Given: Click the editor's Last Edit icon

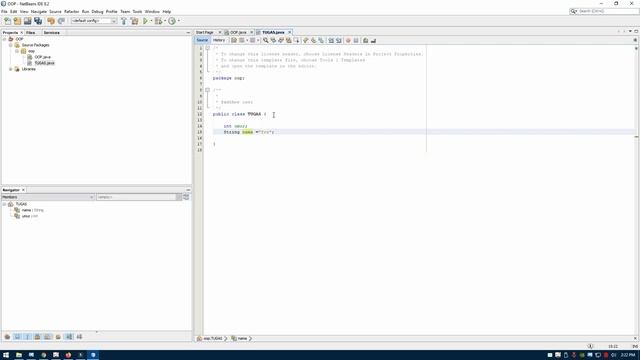Looking at the screenshot, I should (234, 40).
